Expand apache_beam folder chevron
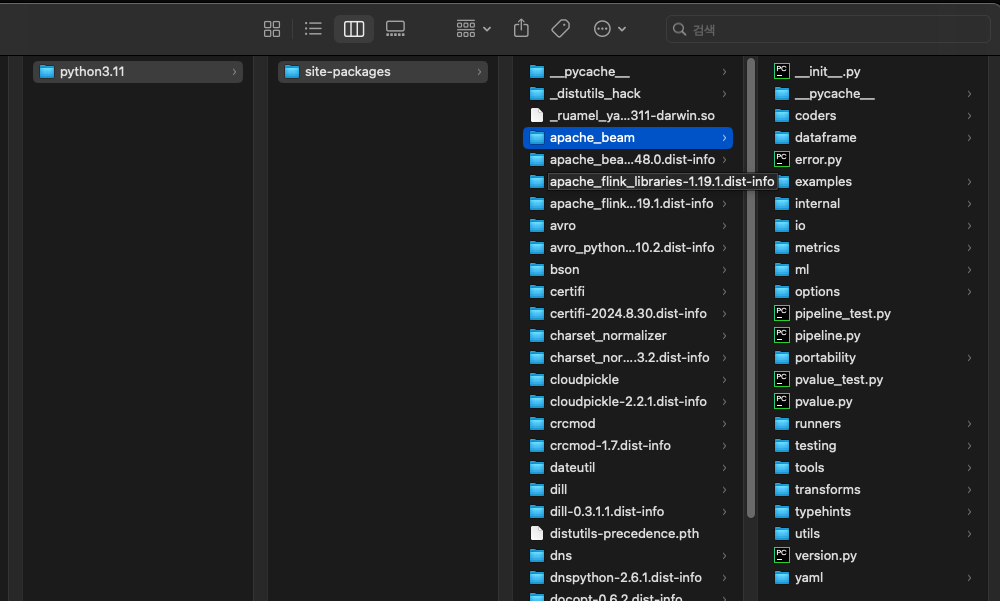The image size is (1000, 601). click(x=724, y=138)
